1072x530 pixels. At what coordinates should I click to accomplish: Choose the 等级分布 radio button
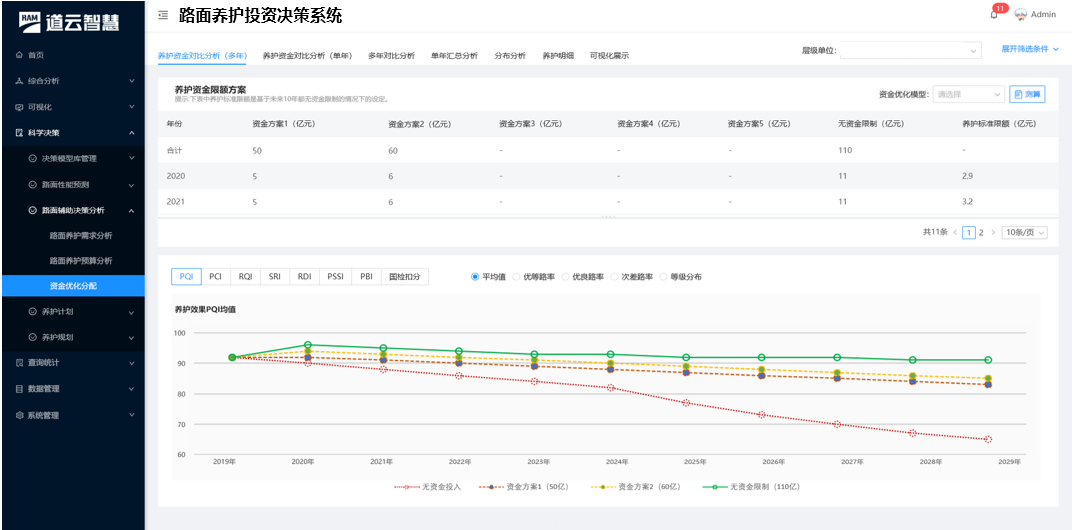click(x=663, y=277)
